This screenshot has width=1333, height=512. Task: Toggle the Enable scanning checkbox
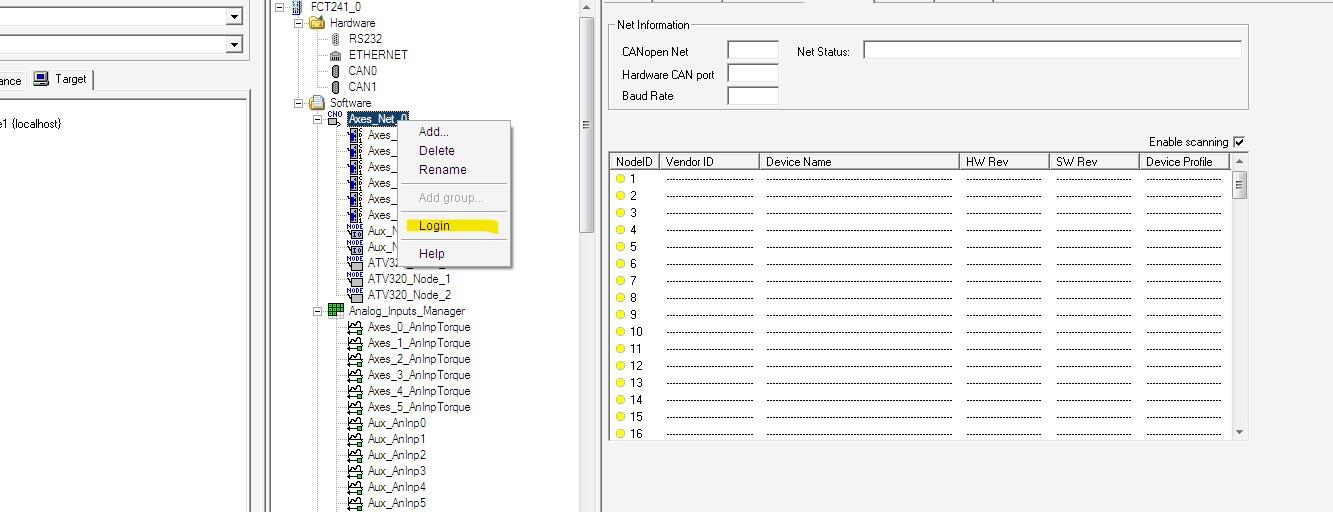[x=1240, y=142]
